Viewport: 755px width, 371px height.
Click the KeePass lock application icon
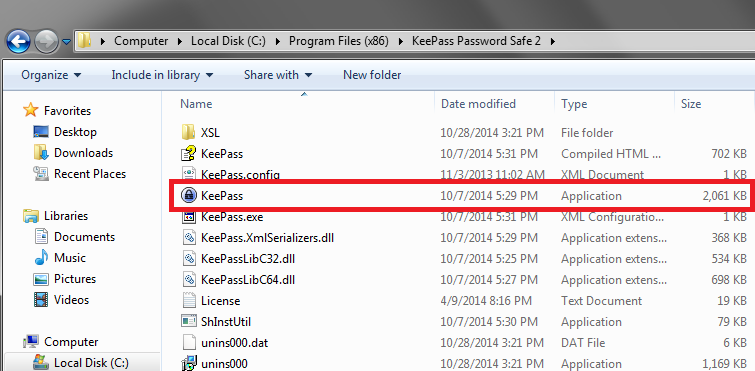click(x=188, y=195)
